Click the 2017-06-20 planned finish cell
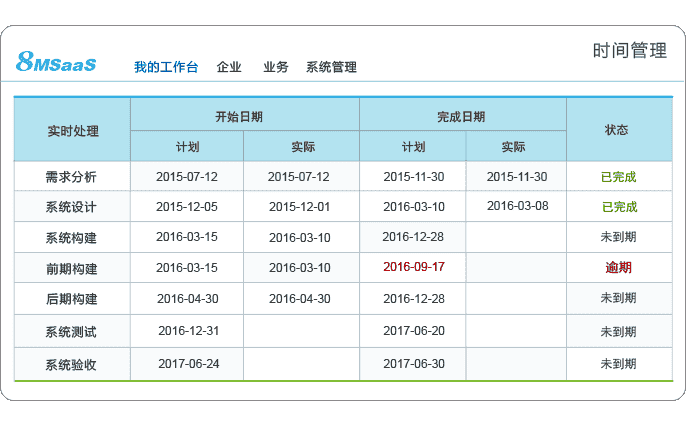Screen dimensions: 686x426 pos(414,331)
